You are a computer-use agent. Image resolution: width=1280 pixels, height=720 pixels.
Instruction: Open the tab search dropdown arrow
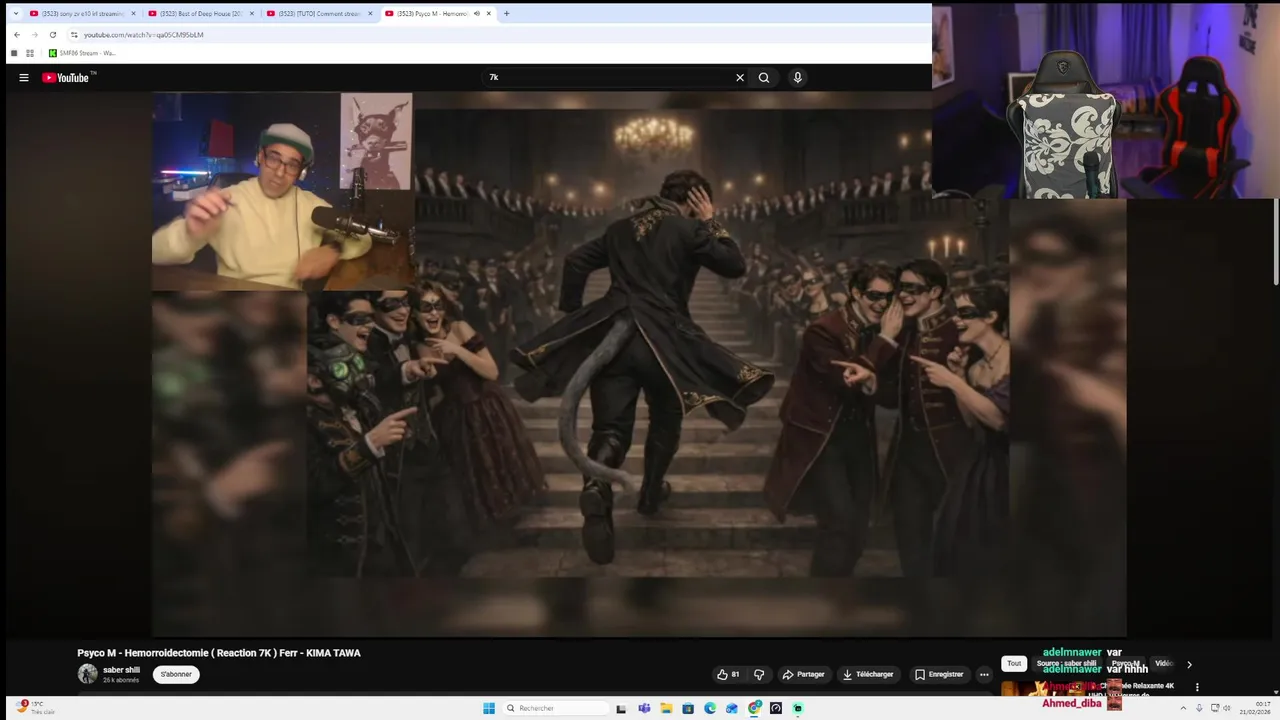pos(15,14)
